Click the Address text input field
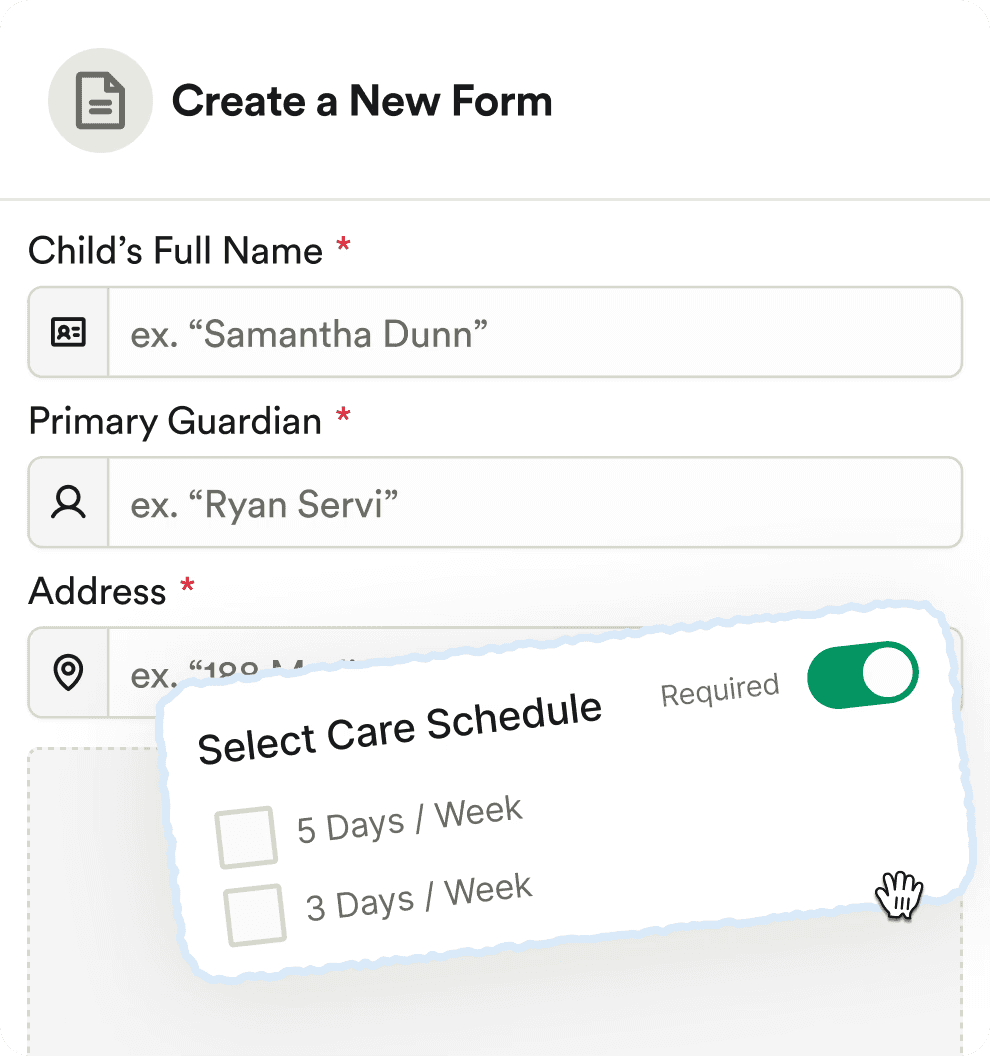 (140, 673)
